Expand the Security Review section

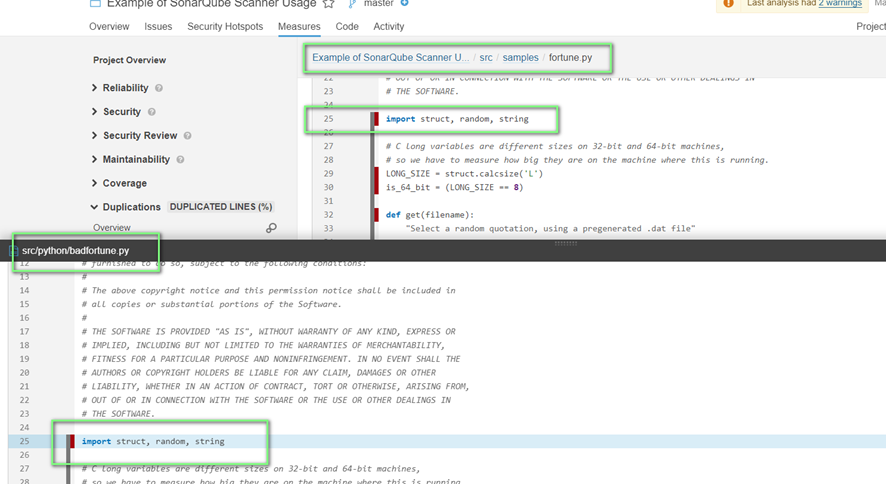coord(94,135)
